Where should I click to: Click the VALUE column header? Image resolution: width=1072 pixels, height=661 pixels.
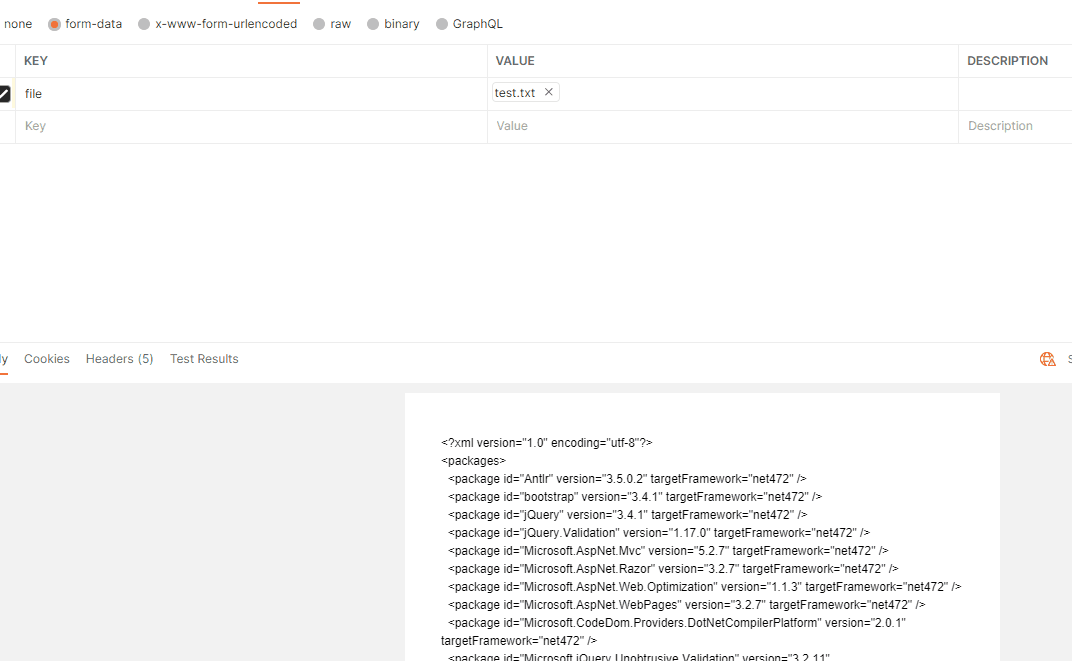[515, 61]
